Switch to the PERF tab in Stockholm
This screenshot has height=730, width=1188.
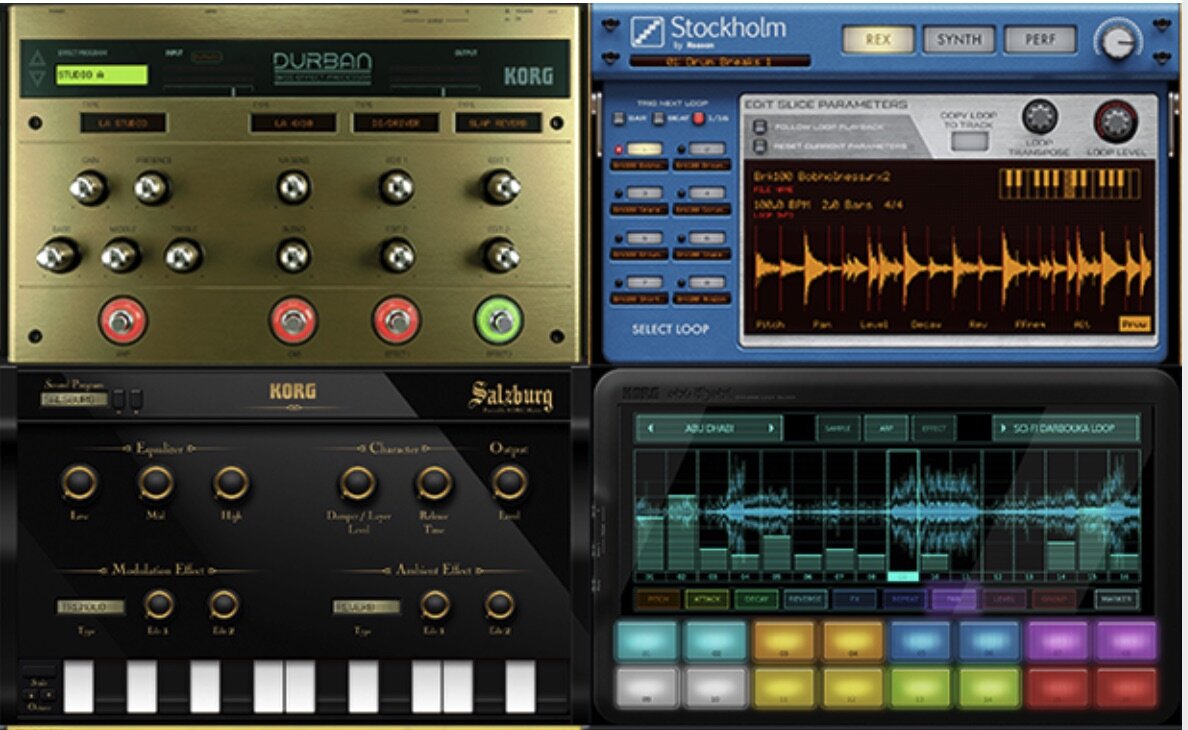coord(1040,39)
